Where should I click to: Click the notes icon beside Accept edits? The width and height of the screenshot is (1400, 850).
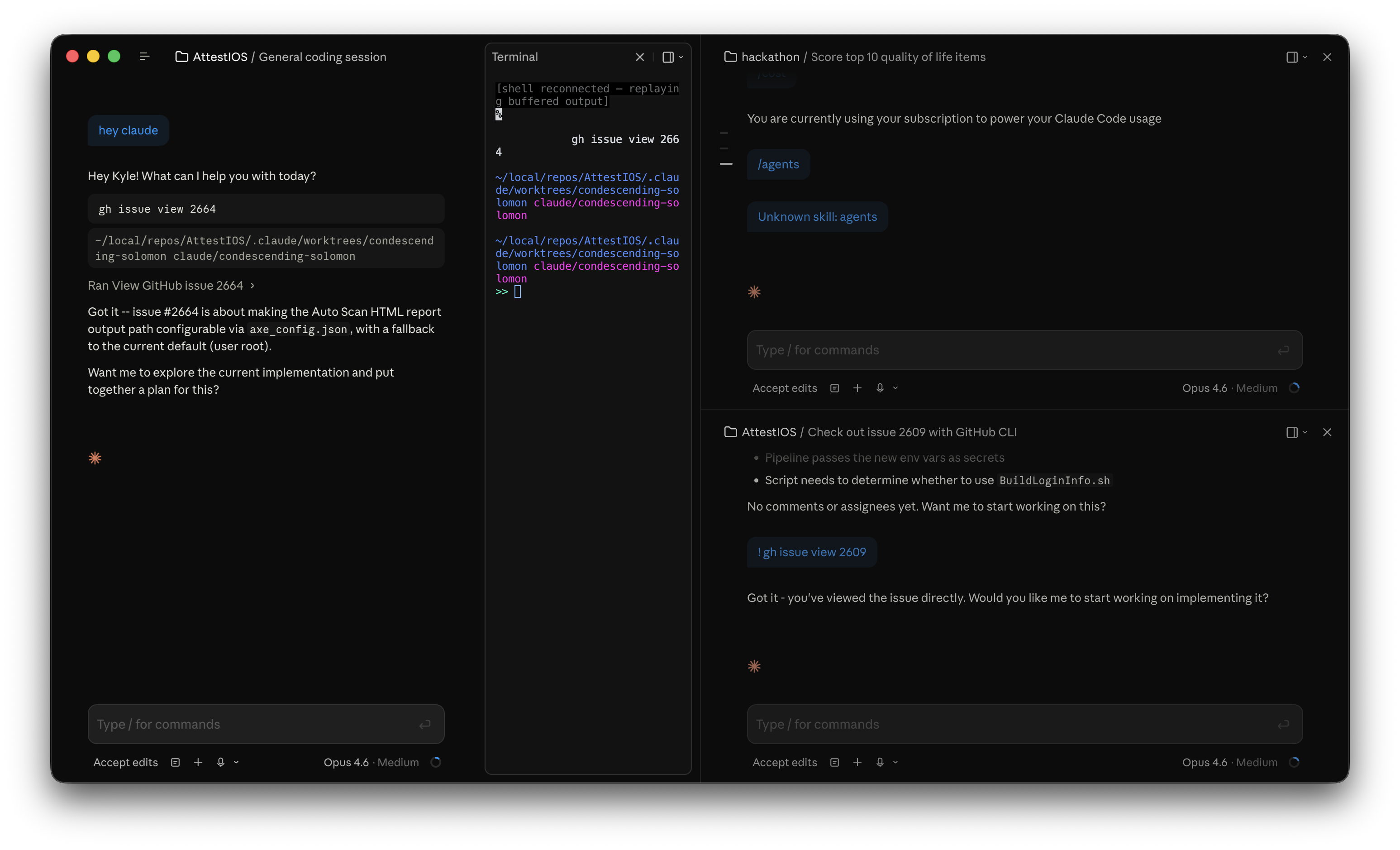tap(175, 762)
